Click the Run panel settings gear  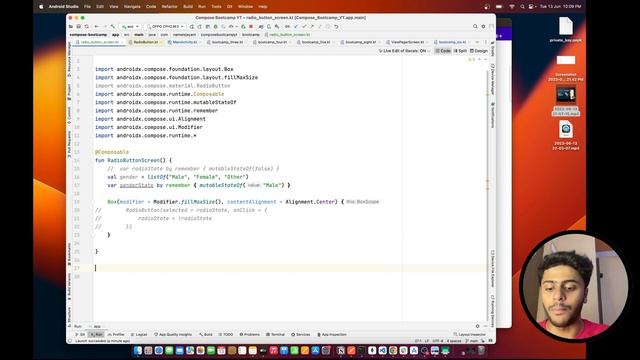(477, 326)
